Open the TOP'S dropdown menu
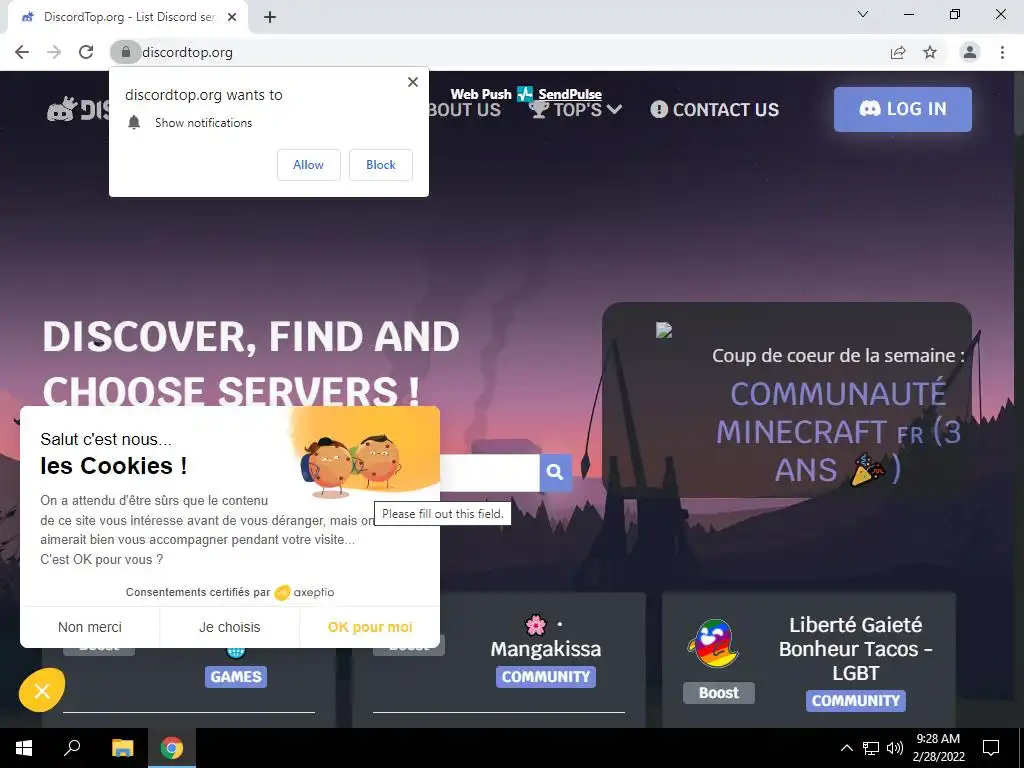The image size is (1024, 768). pos(575,110)
